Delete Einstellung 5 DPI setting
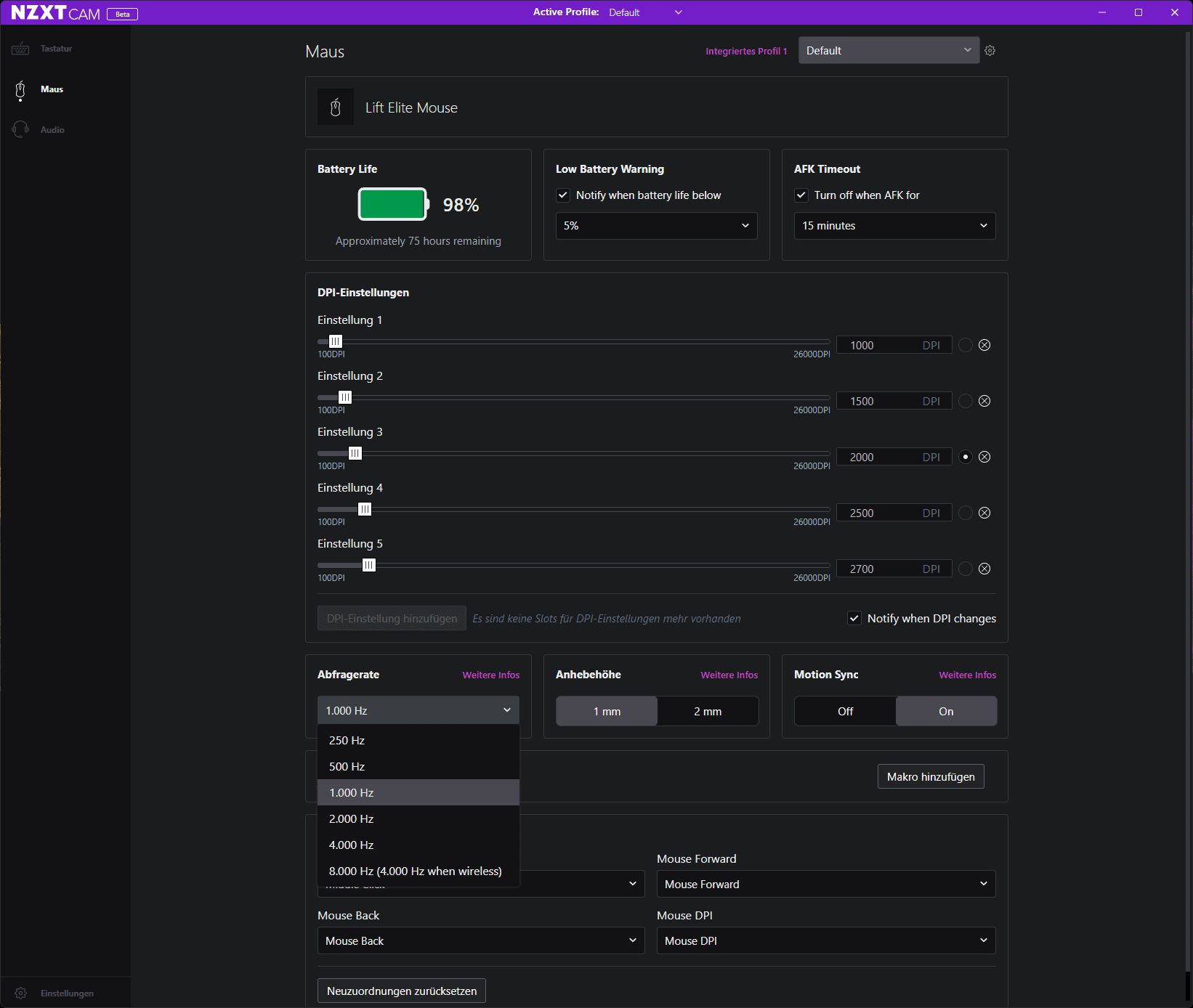The width and height of the screenshot is (1193, 1008). pyautogui.click(x=984, y=569)
